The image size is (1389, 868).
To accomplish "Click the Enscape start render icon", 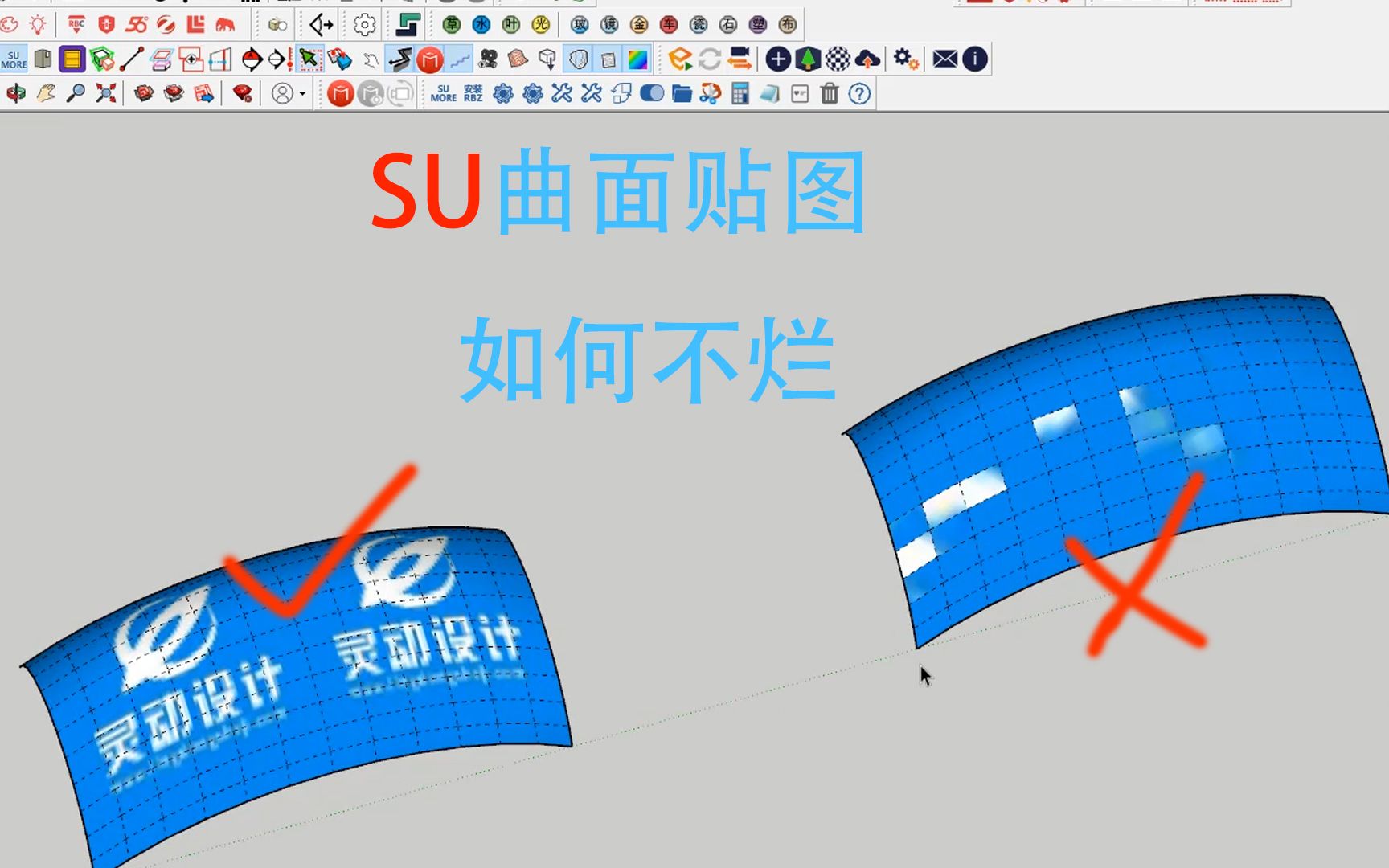I will [680, 59].
